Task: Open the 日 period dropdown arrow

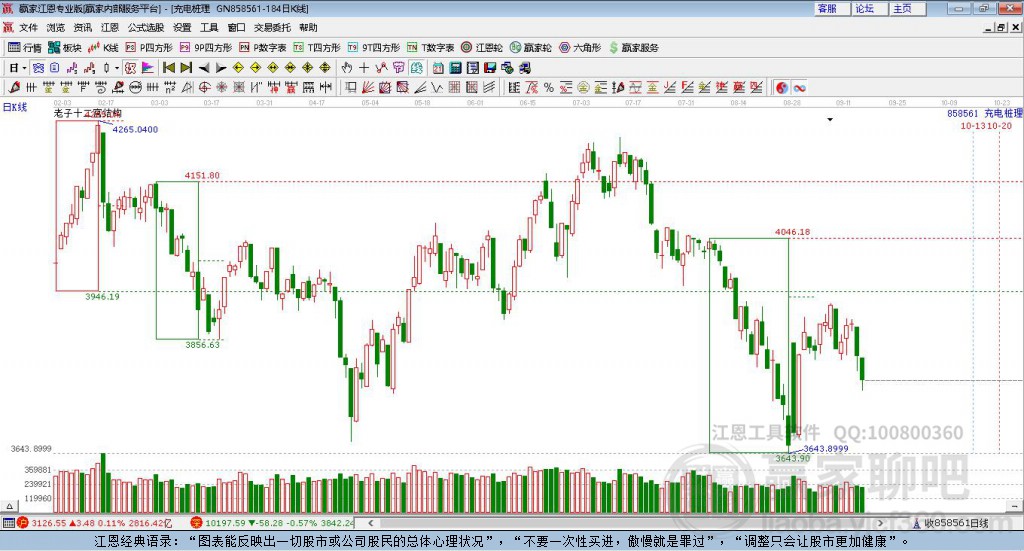Action: click(24, 68)
